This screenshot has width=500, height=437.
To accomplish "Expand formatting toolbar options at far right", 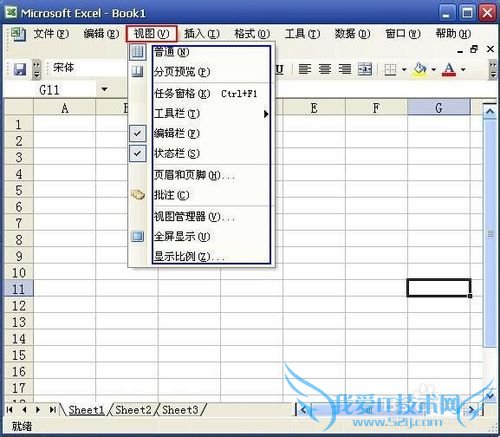I will coord(493,69).
